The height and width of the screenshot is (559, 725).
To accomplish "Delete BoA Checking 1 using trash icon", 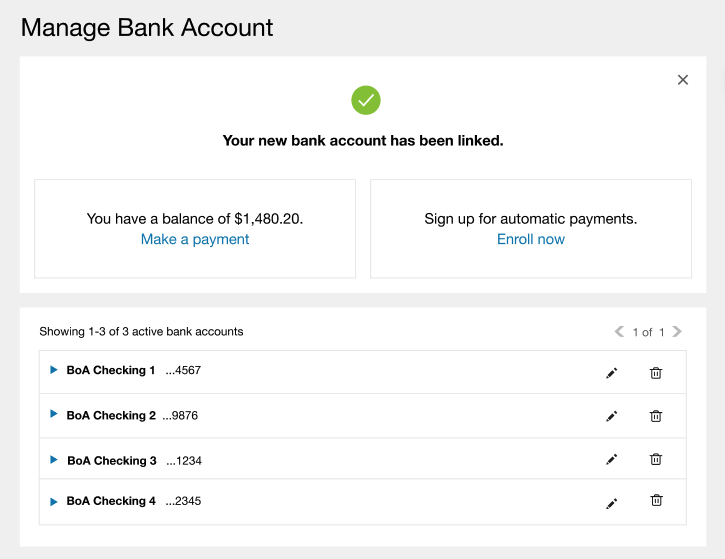I will coord(656,373).
